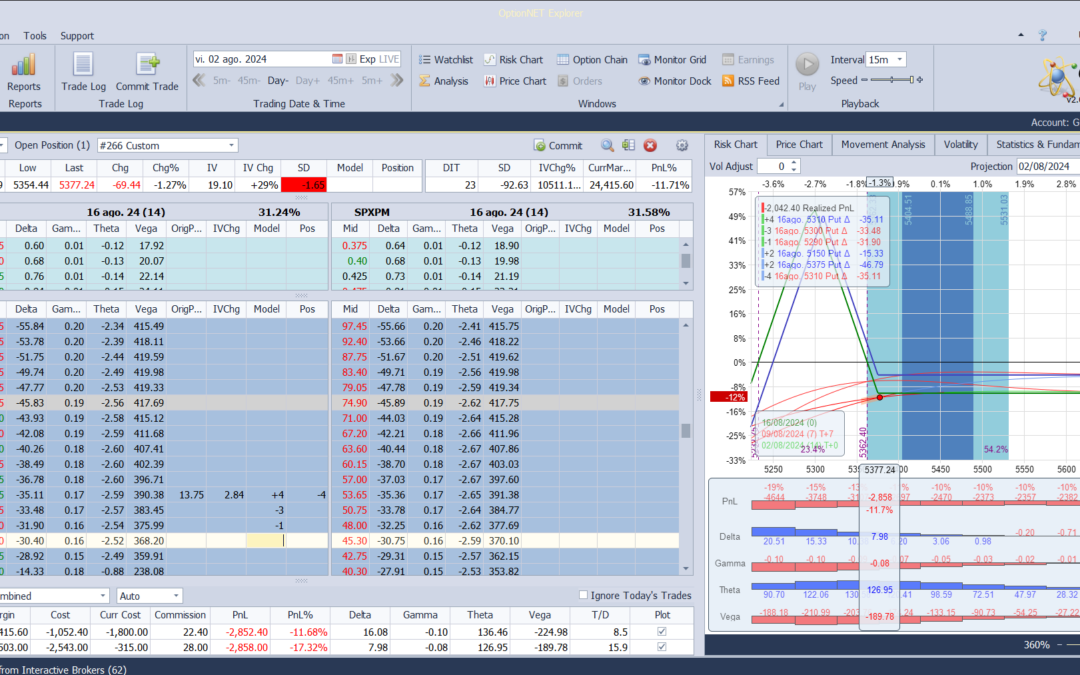Click the Last price 5377.24 cell

[x=76, y=185]
